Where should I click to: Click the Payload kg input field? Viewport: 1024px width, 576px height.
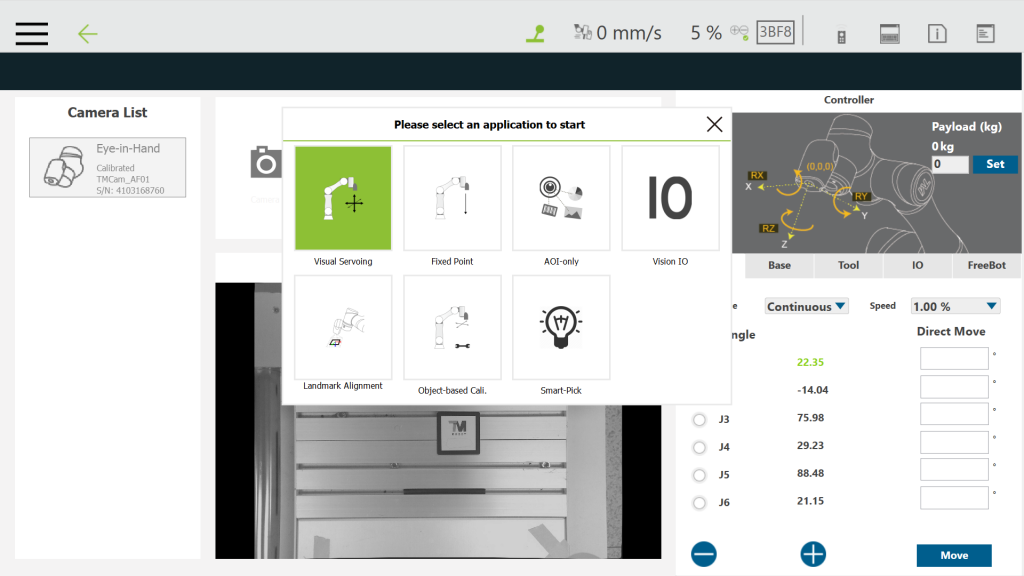(x=949, y=164)
